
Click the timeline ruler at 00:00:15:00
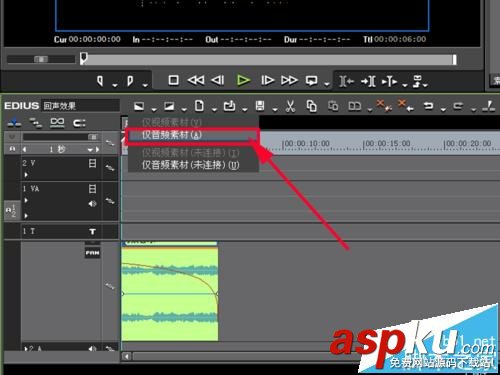(387, 143)
